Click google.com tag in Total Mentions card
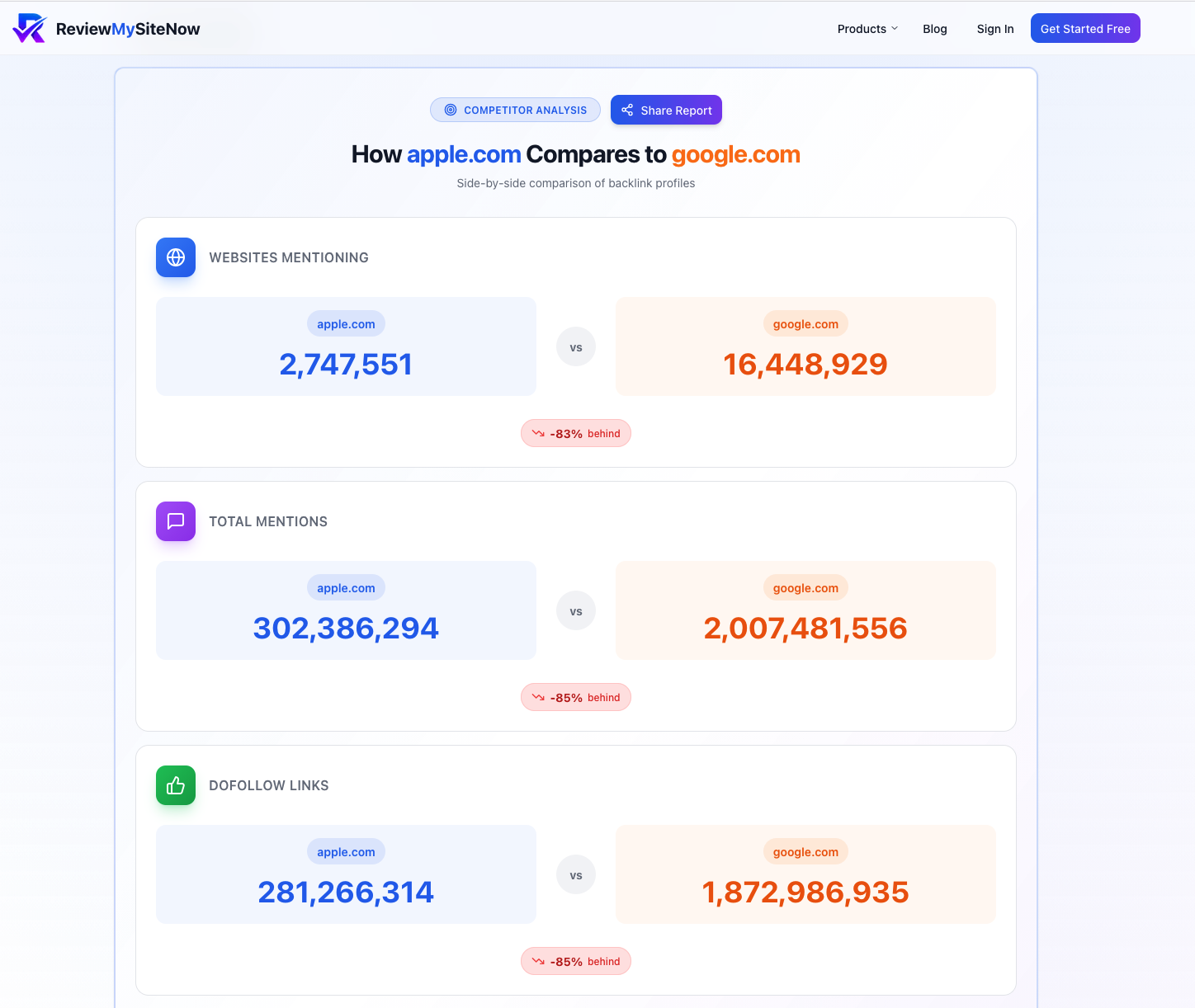 (x=805, y=588)
